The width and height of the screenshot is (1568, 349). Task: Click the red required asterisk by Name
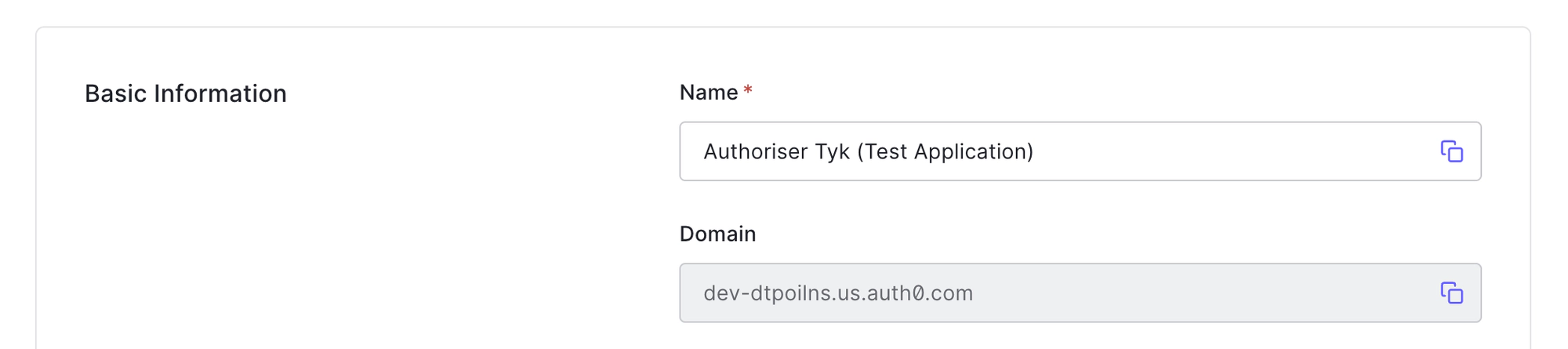pos(748,91)
